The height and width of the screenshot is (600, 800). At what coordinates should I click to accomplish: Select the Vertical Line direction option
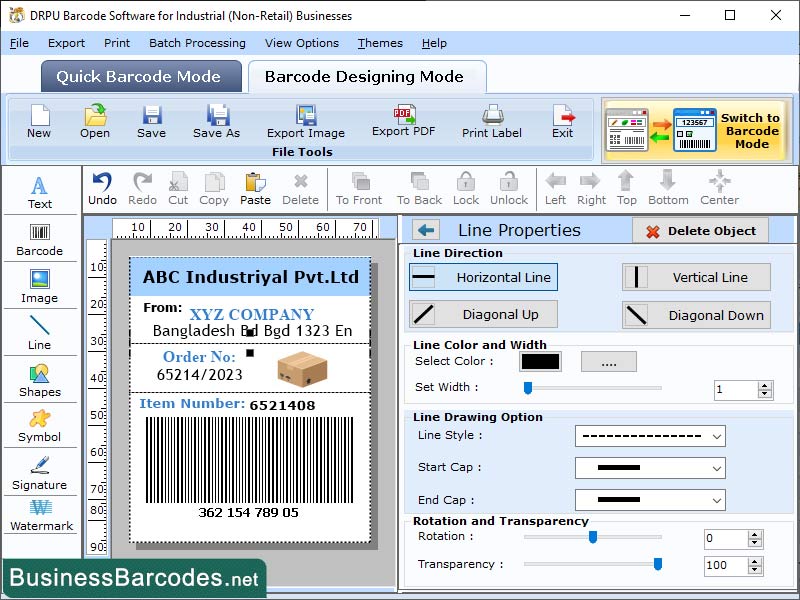(695, 277)
